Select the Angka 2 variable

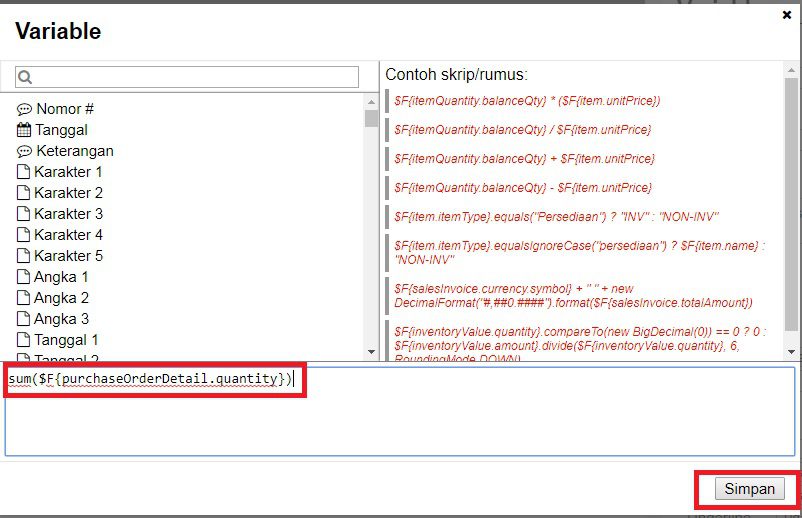coord(61,298)
